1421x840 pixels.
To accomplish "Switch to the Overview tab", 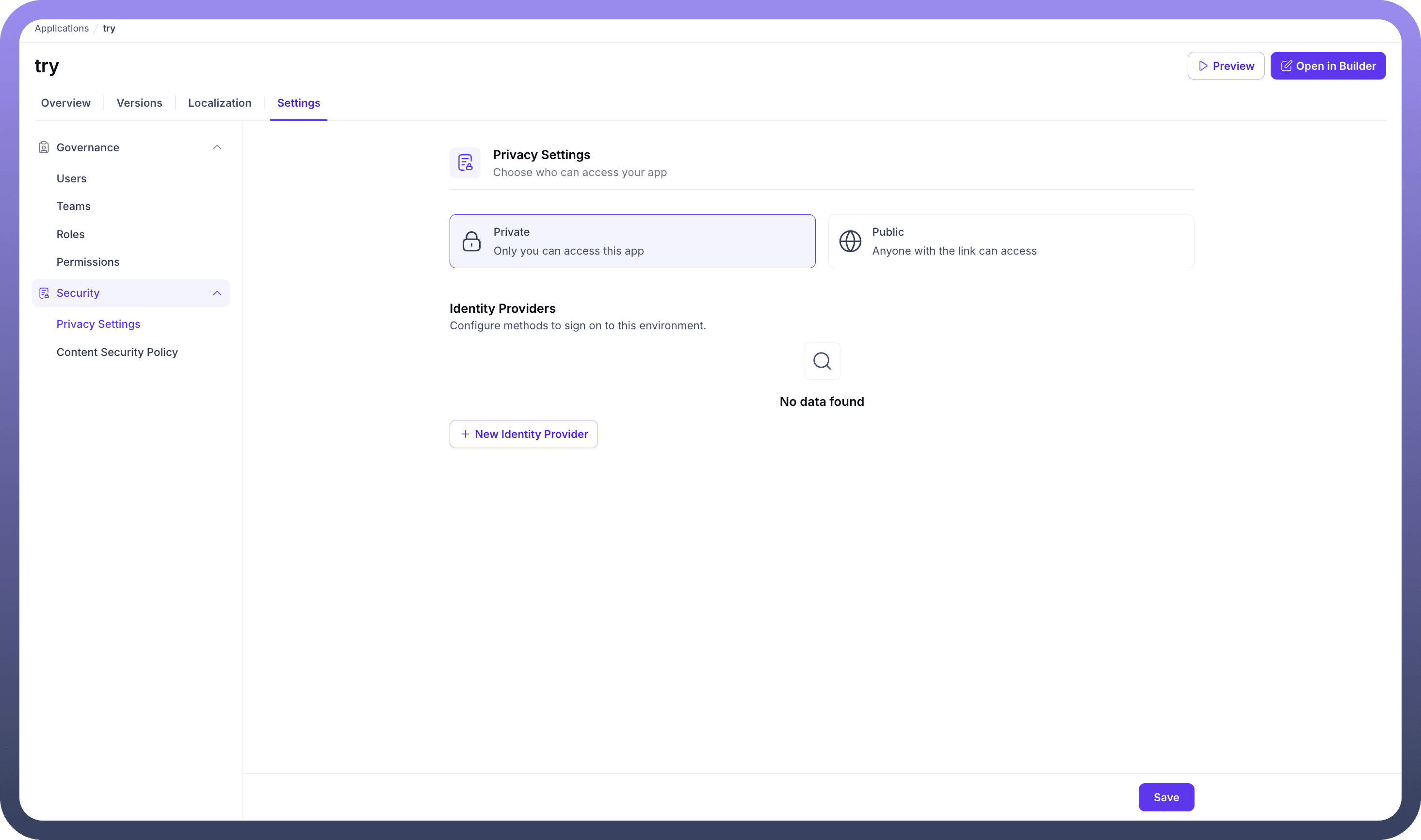I will 65,103.
